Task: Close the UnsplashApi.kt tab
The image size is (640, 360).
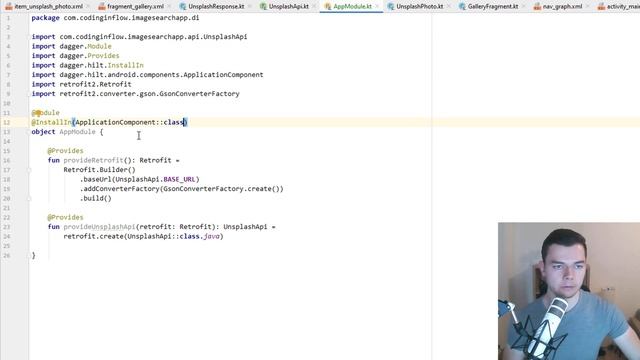Action: point(314,7)
